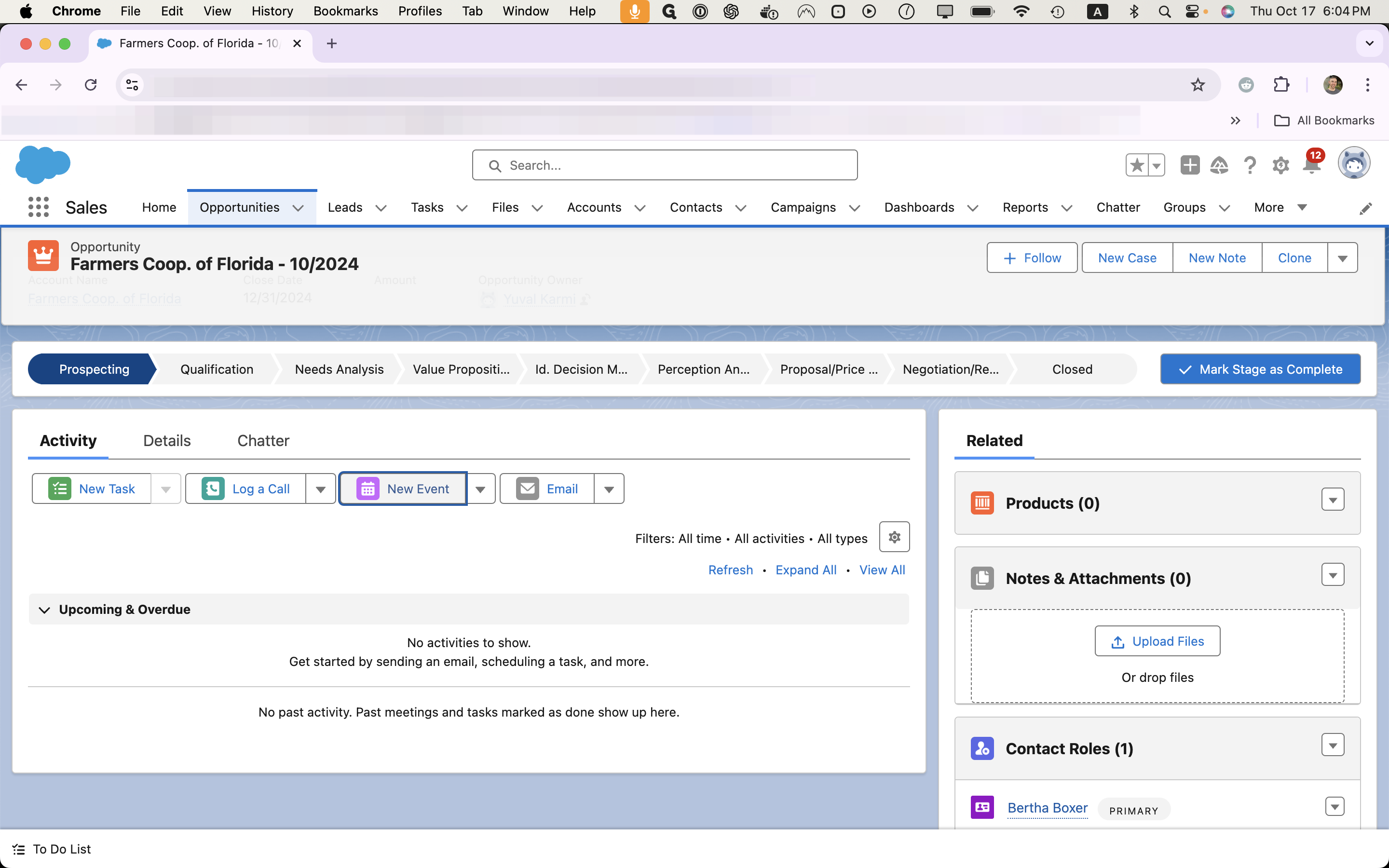The height and width of the screenshot is (868, 1389).
Task: Focus the Salesforce Search field
Action: [x=665, y=165]
